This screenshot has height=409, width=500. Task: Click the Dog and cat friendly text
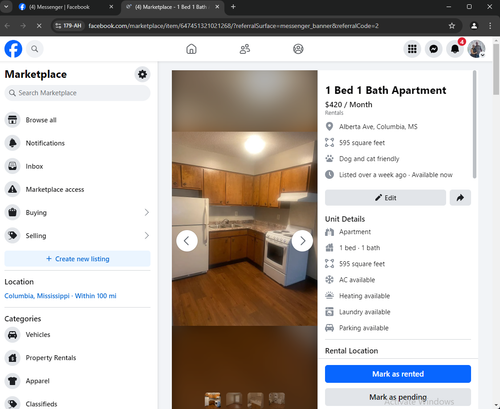tap(369, 159)
